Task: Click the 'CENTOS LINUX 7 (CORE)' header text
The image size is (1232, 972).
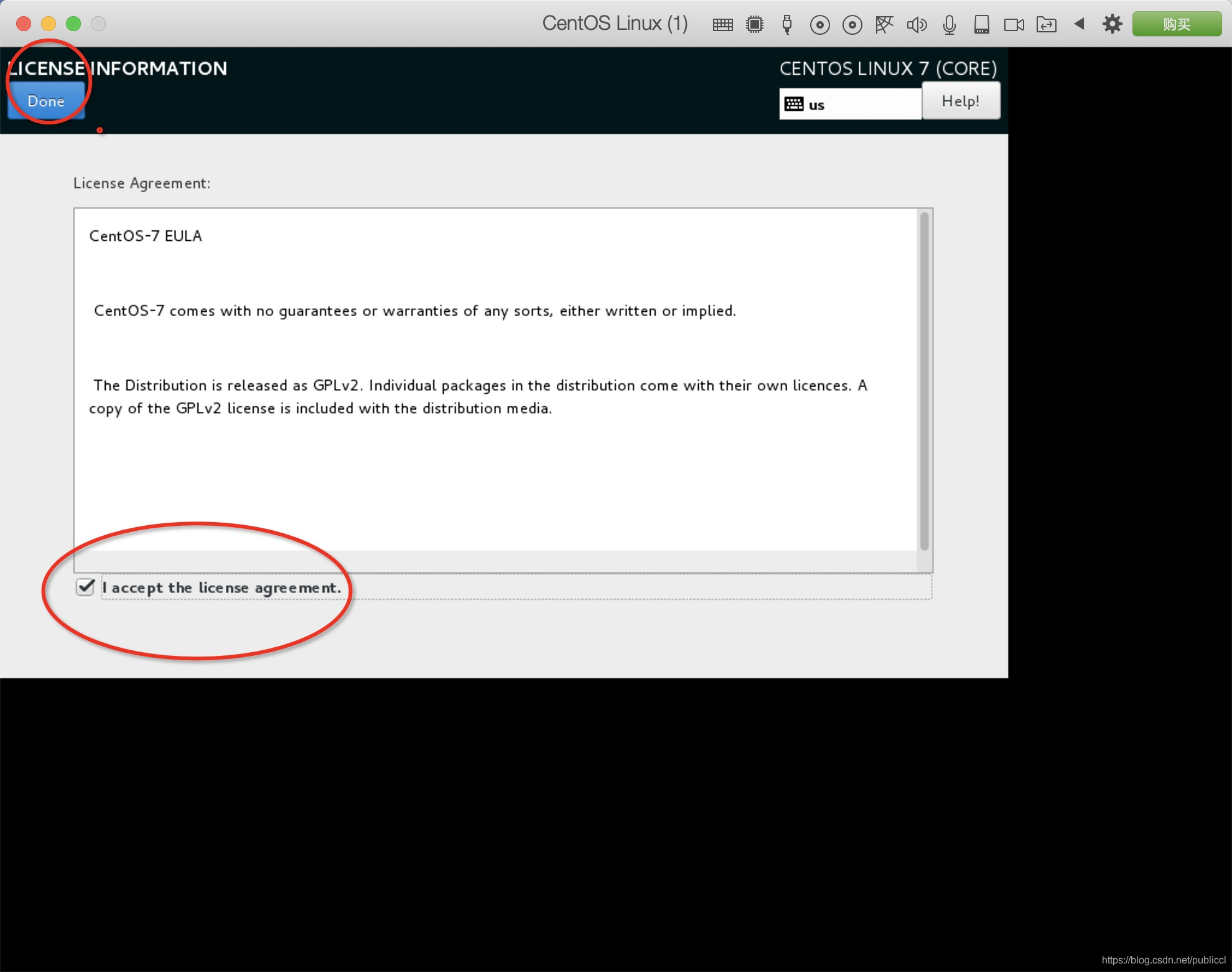Action: [x=889, y=68]
